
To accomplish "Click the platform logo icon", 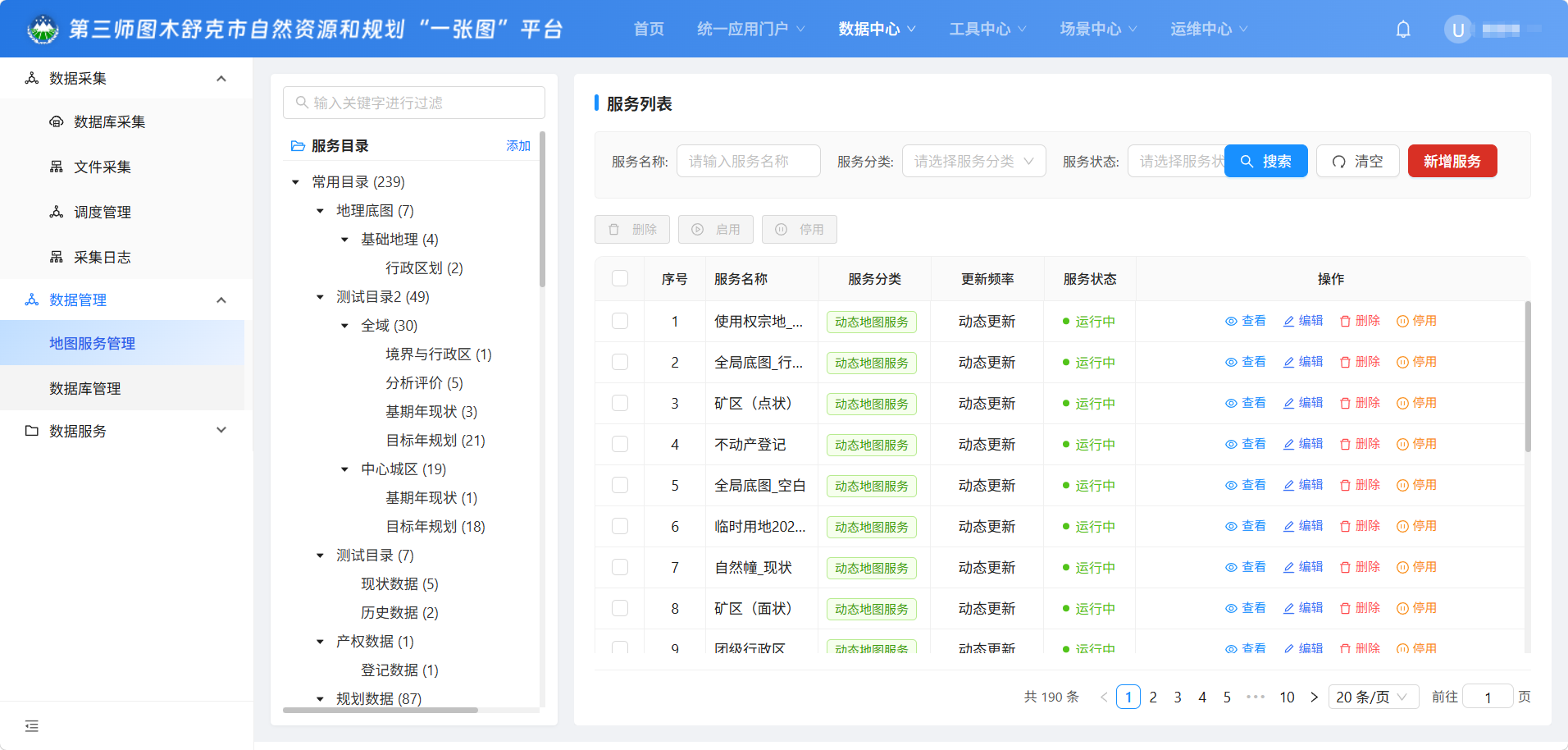I will pos(43,30).
